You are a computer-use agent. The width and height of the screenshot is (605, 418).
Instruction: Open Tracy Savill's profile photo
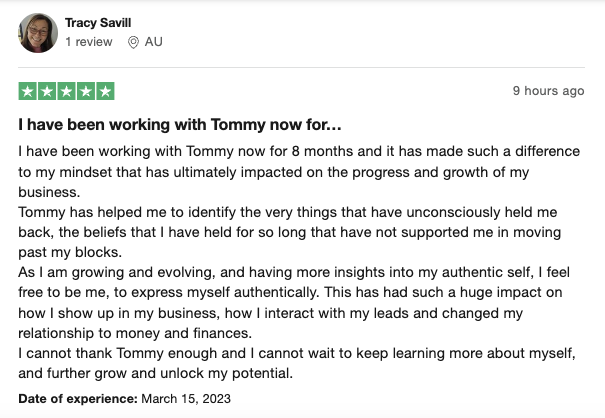coord(38,33)
